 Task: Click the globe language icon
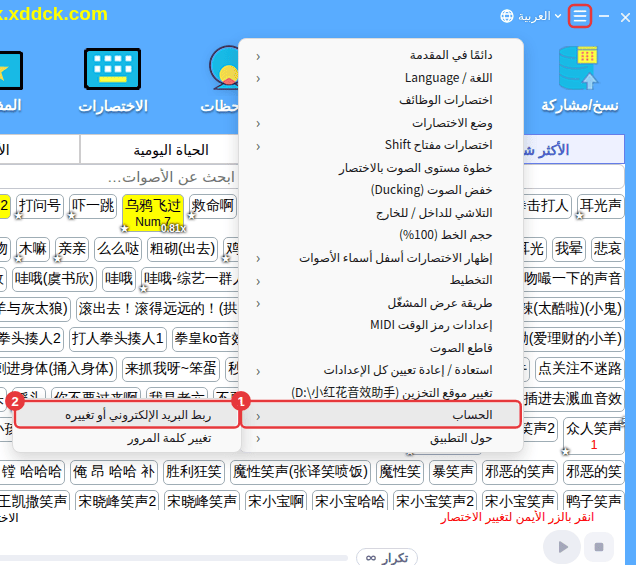(x=507, y=16)
